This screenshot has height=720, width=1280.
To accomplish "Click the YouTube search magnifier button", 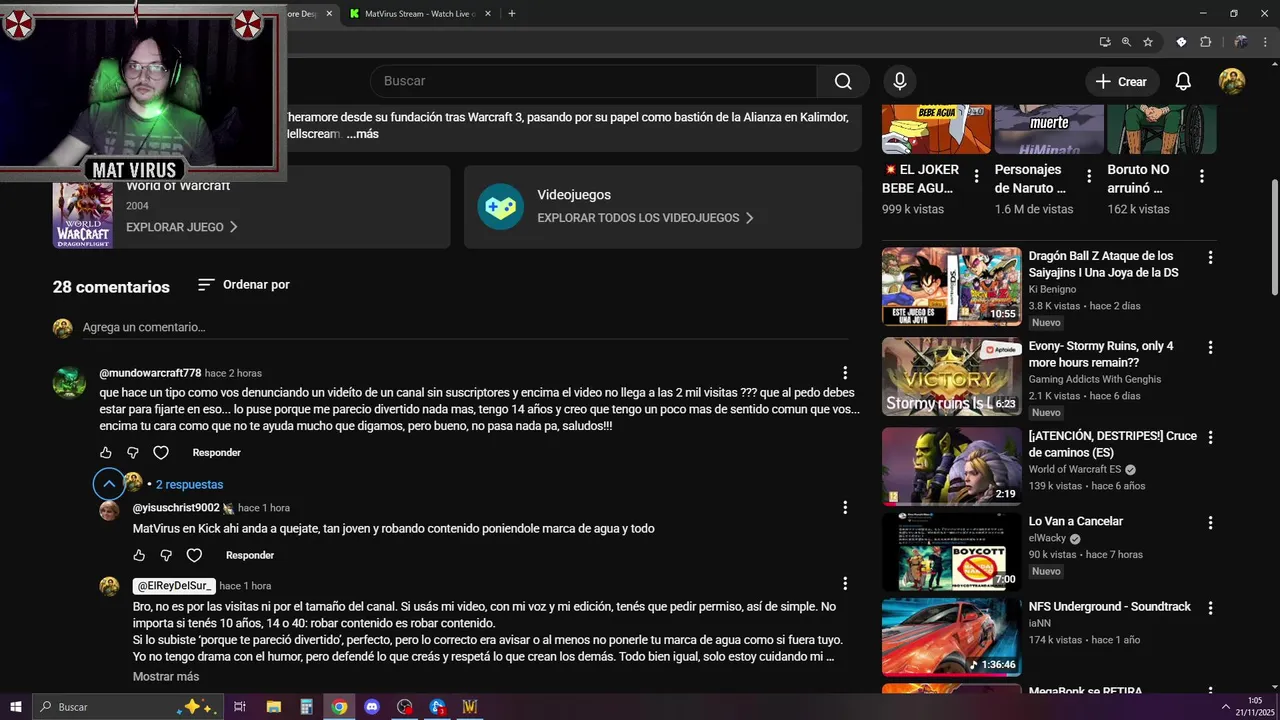I will 843,81.
